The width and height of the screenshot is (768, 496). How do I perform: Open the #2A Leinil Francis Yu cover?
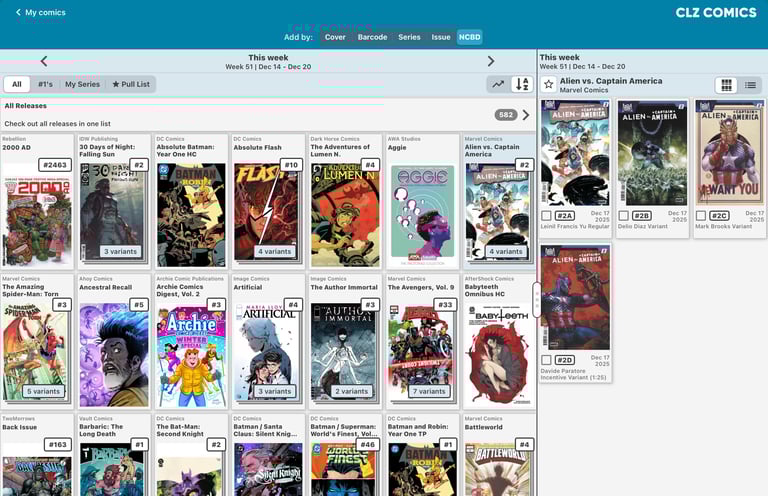(576, 153)
